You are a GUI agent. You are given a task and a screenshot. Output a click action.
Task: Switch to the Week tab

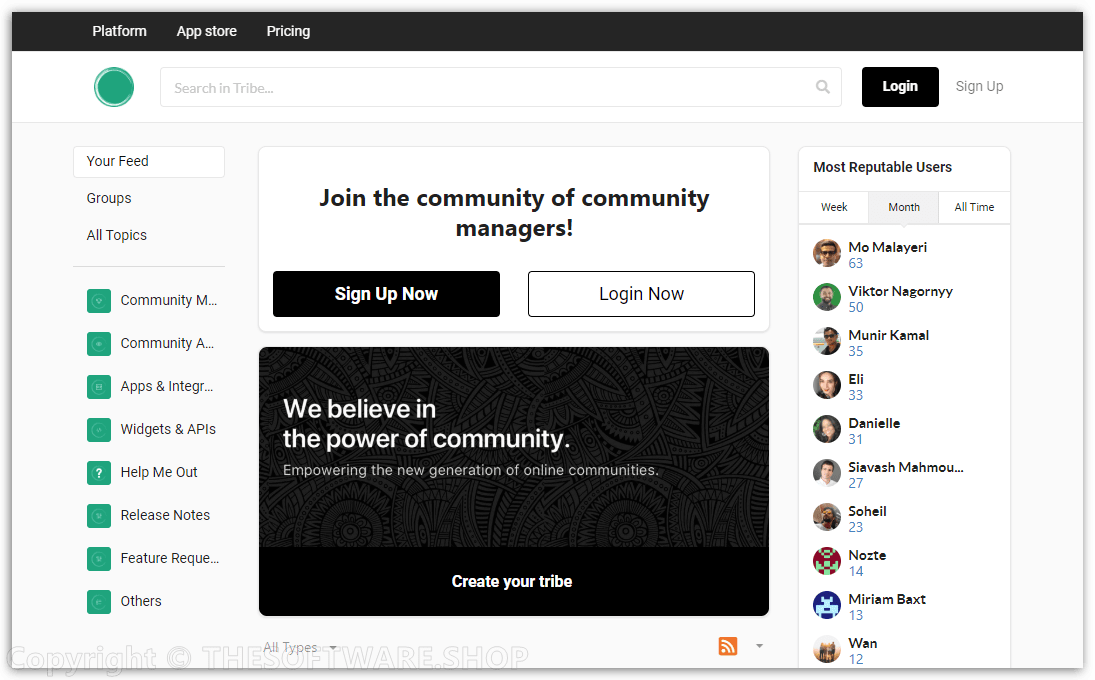click(x=834, y=207)
